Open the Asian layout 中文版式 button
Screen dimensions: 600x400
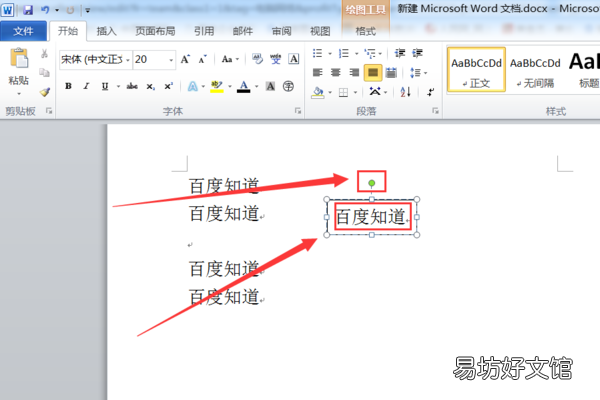point(375,92)
